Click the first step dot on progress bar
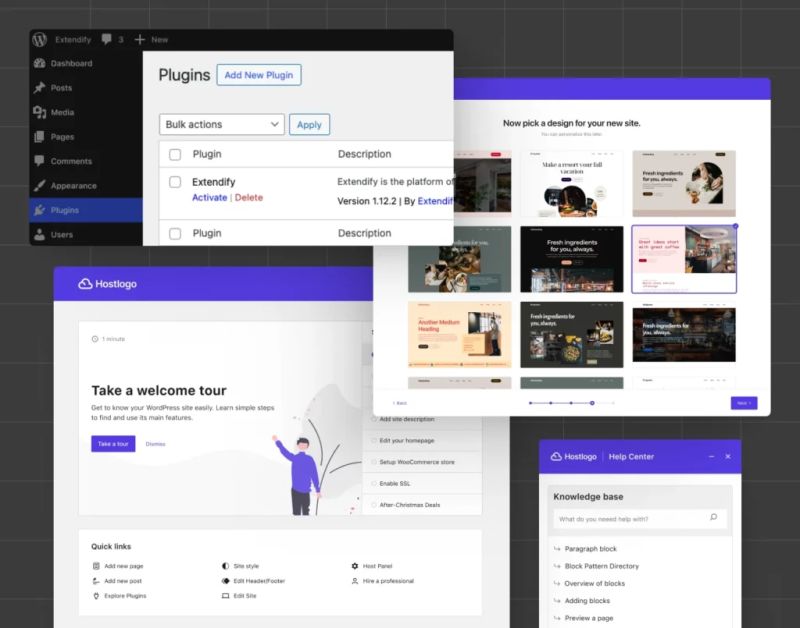800x628 pixels. click(531, 403)
